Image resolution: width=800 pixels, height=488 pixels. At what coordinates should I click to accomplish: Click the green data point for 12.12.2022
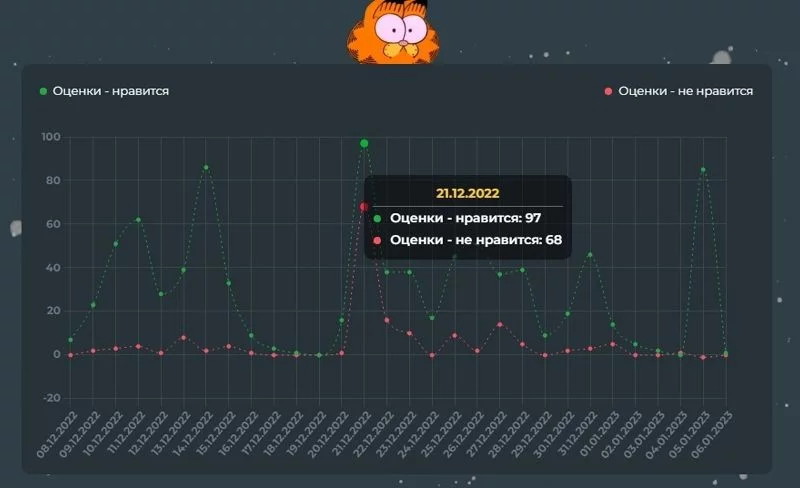click(161, 294)
